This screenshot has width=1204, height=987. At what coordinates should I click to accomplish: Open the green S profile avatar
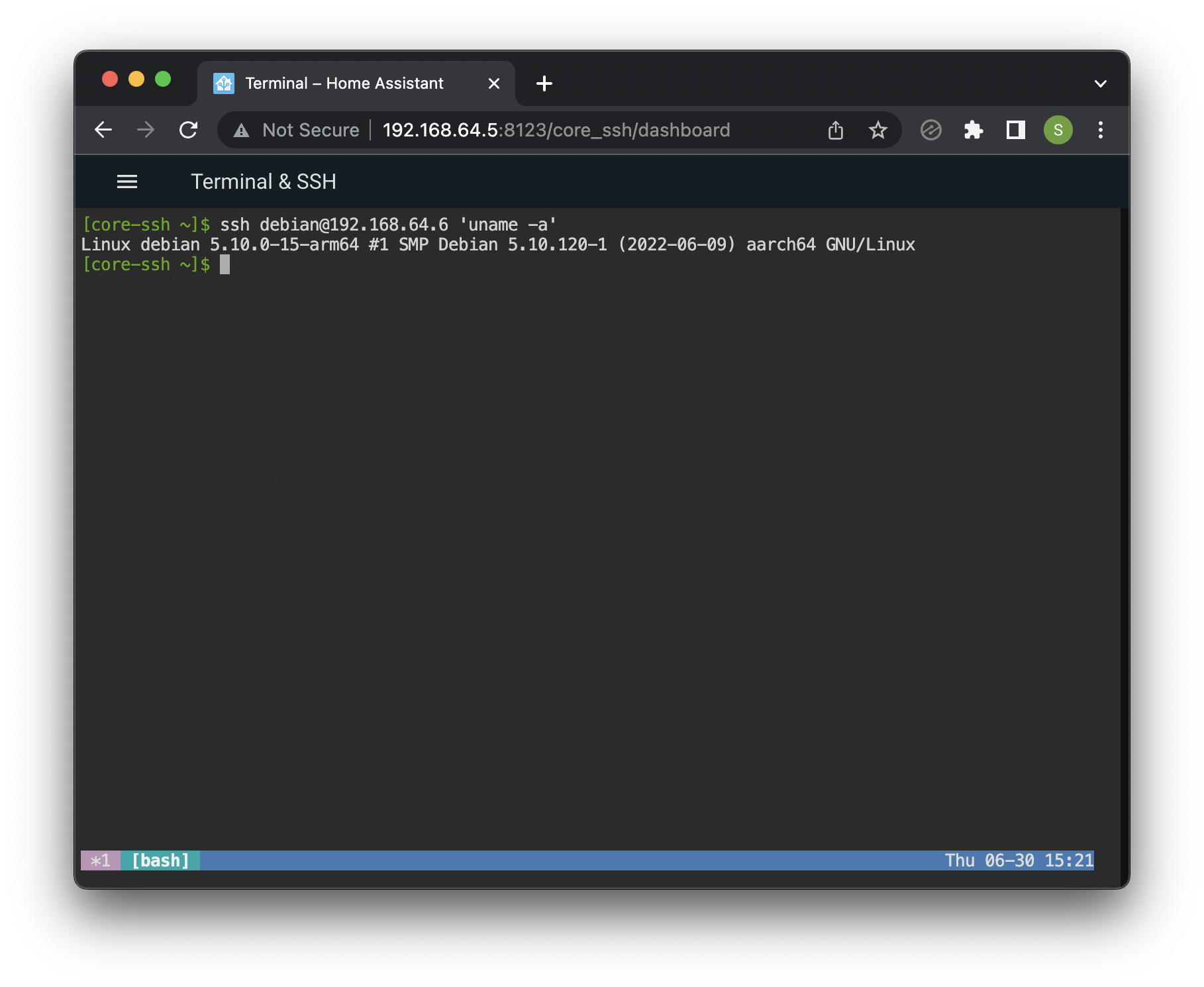click(1058, 130)
